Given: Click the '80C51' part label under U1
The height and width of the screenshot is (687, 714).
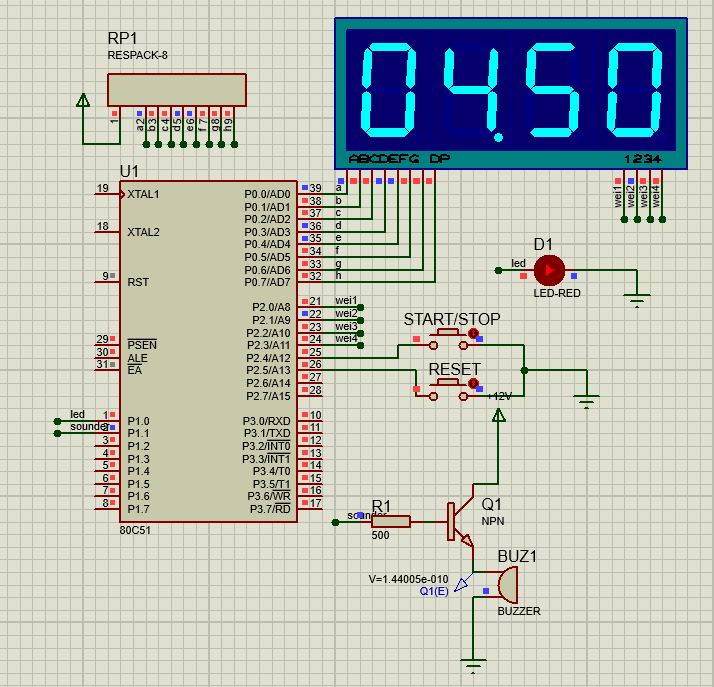Looking at the screenshot, I should click(x=135, y=530).
